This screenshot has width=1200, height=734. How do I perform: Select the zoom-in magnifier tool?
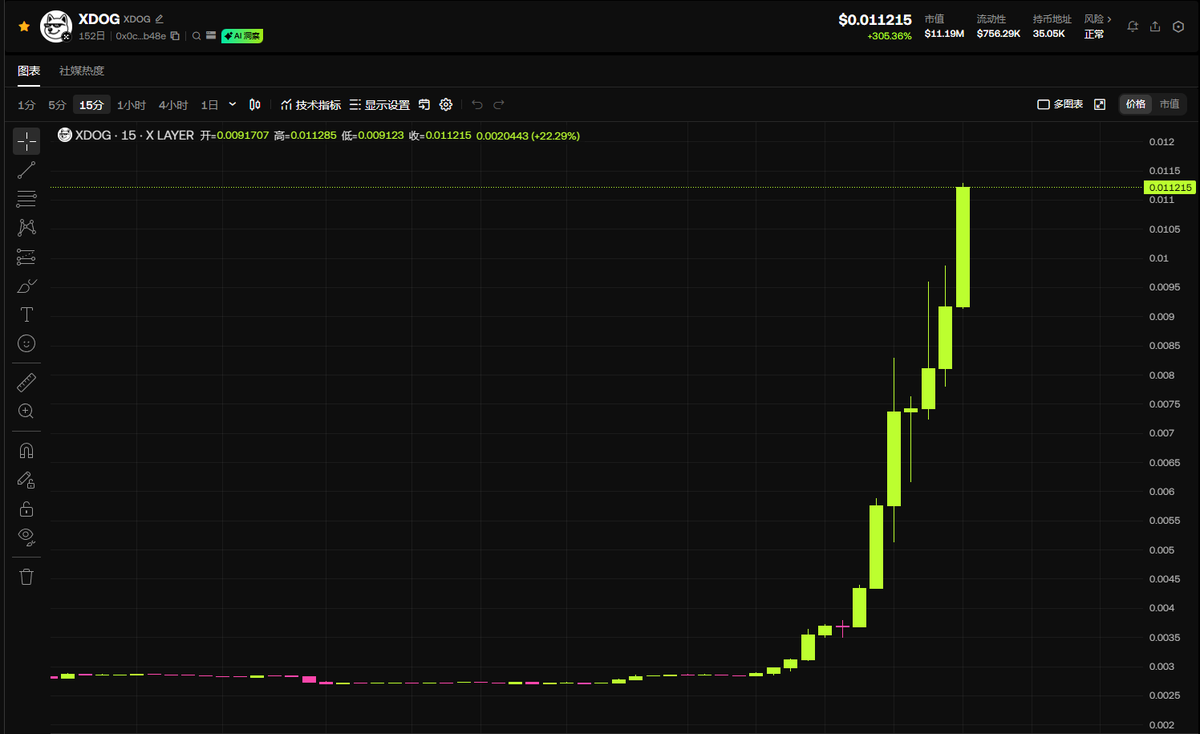pyautogui.click(x=27, y=411)
